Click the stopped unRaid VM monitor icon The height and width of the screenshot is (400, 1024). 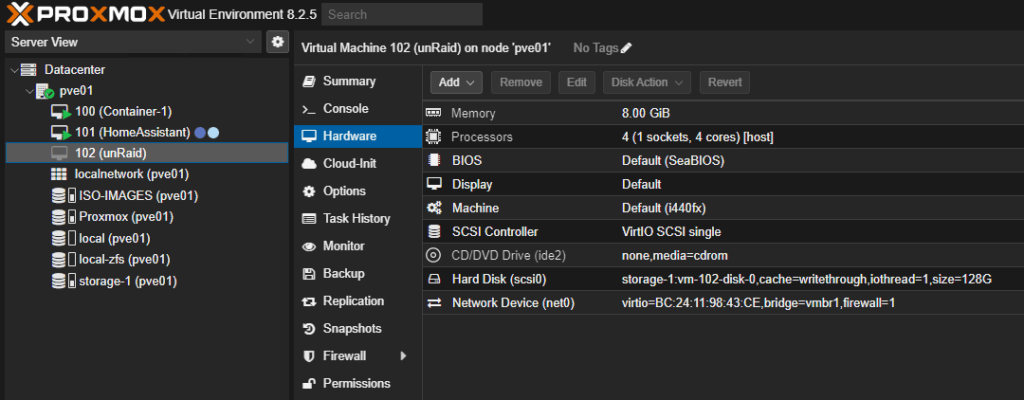59,153
